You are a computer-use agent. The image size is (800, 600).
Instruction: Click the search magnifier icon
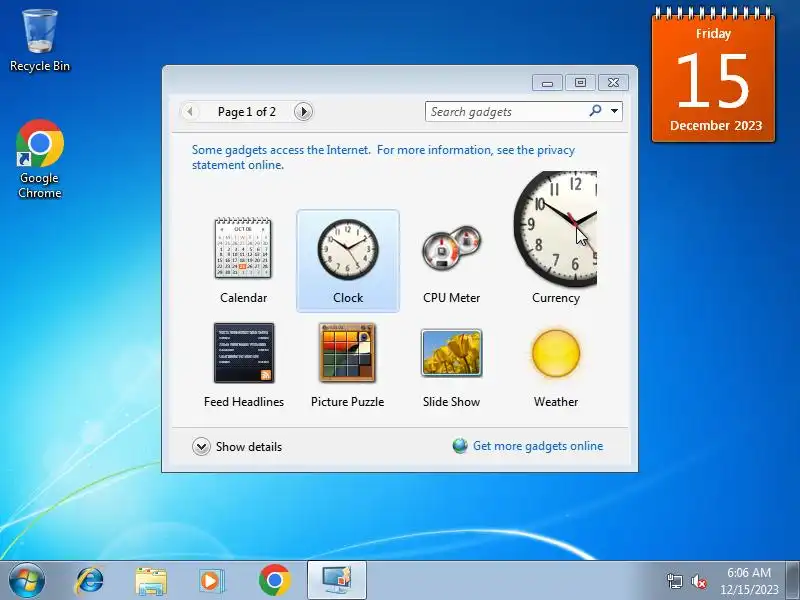click(x=595, y=110)
